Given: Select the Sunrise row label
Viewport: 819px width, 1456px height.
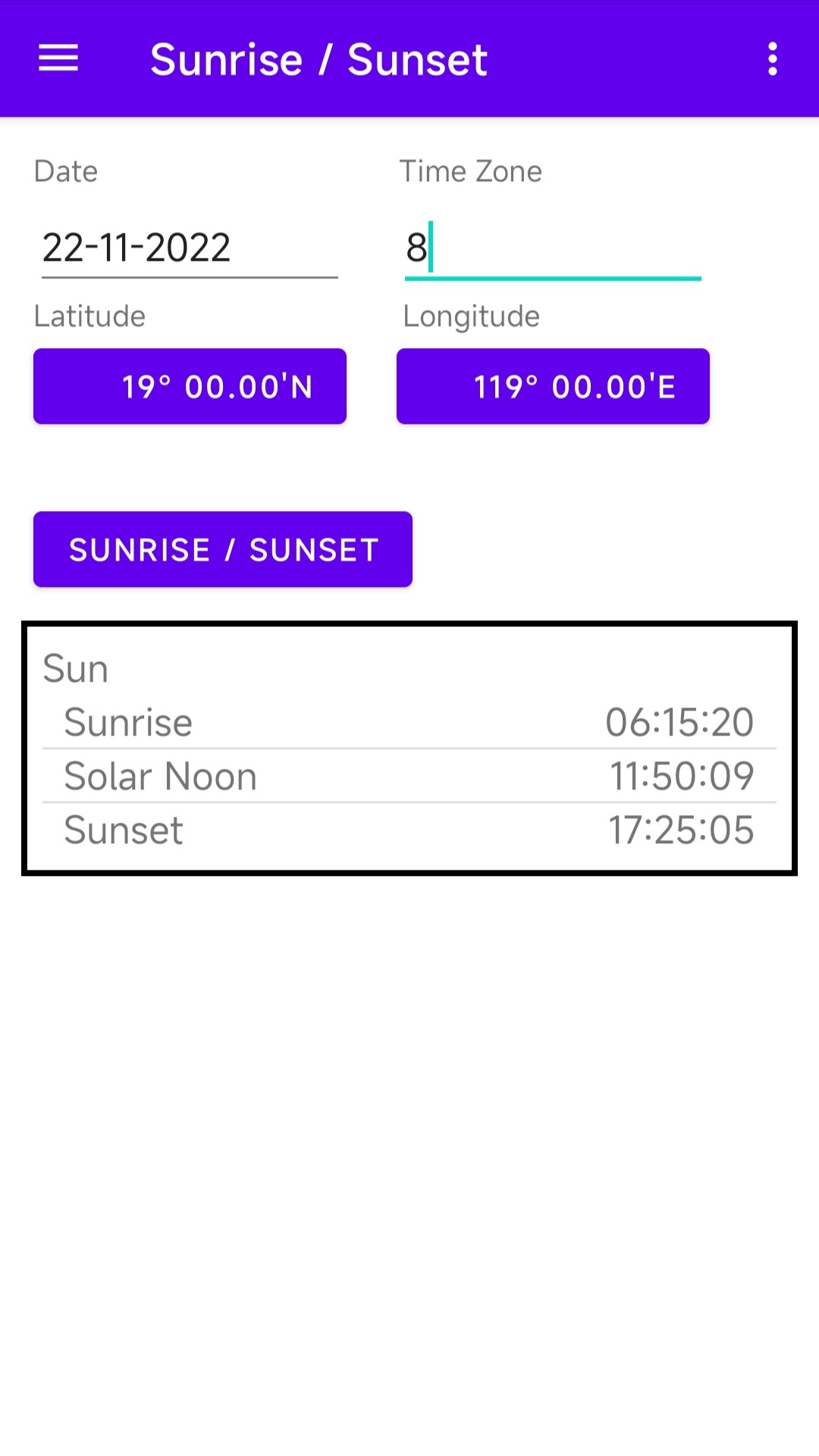Looking at the screenshot, I should pos(128,722).
